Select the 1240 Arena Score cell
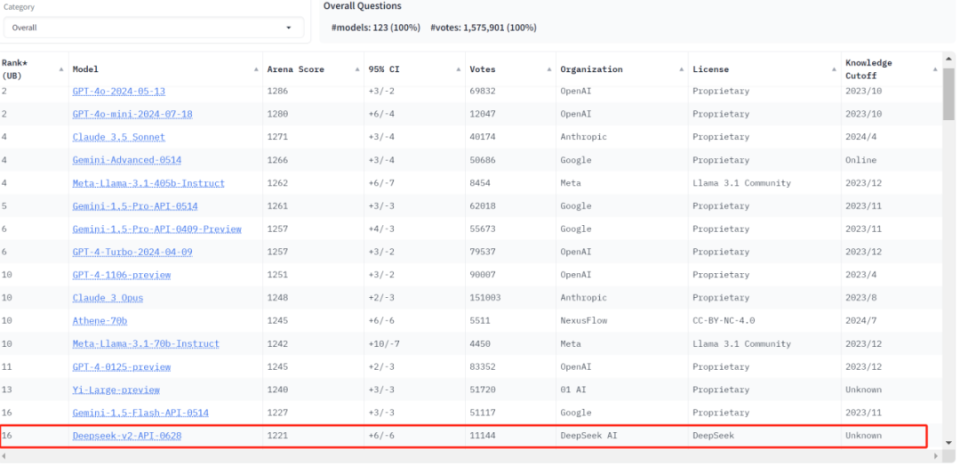Screen dimensions: 960x466 click(277, 389)
